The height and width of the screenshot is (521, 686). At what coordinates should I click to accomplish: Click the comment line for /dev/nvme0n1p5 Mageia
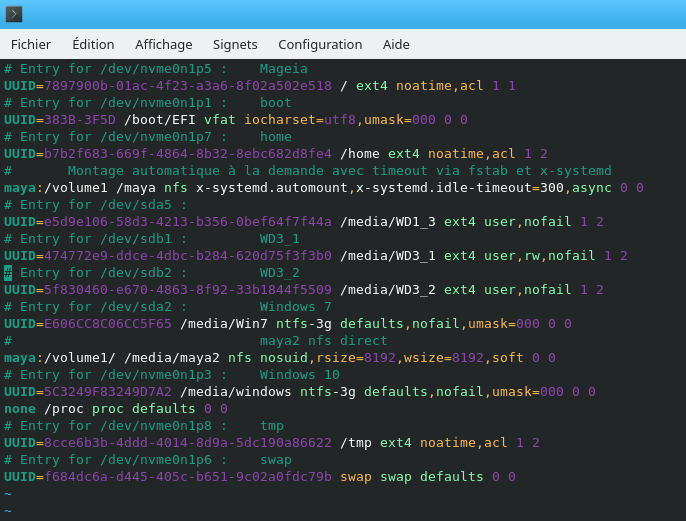pos(156,69)
